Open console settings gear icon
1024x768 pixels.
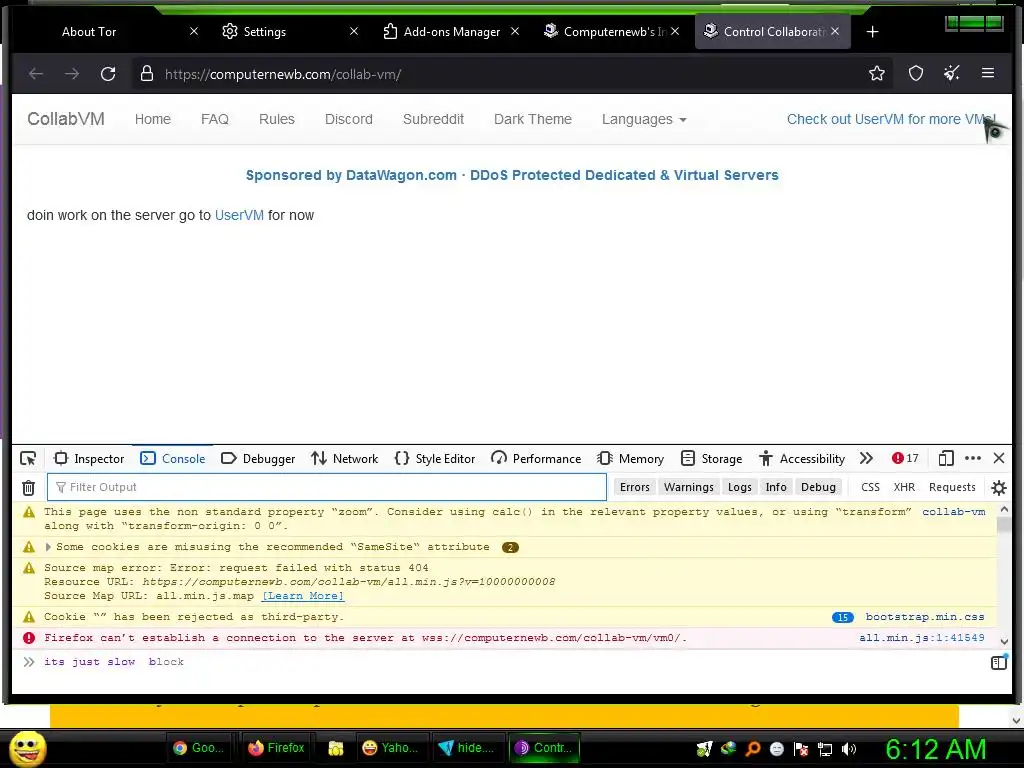(x=999, y=487)
